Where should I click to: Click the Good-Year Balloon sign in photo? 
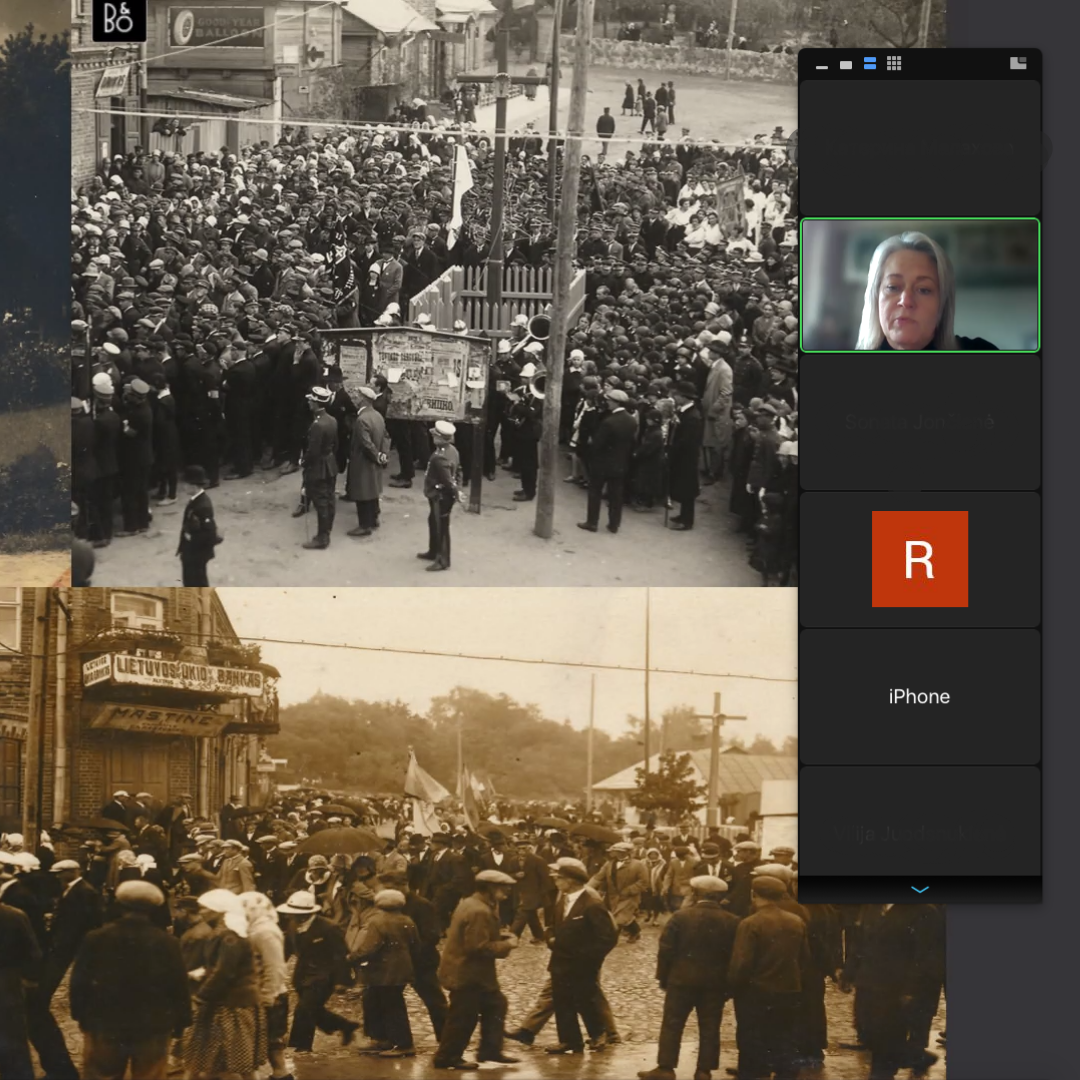(x=216, y=27)
